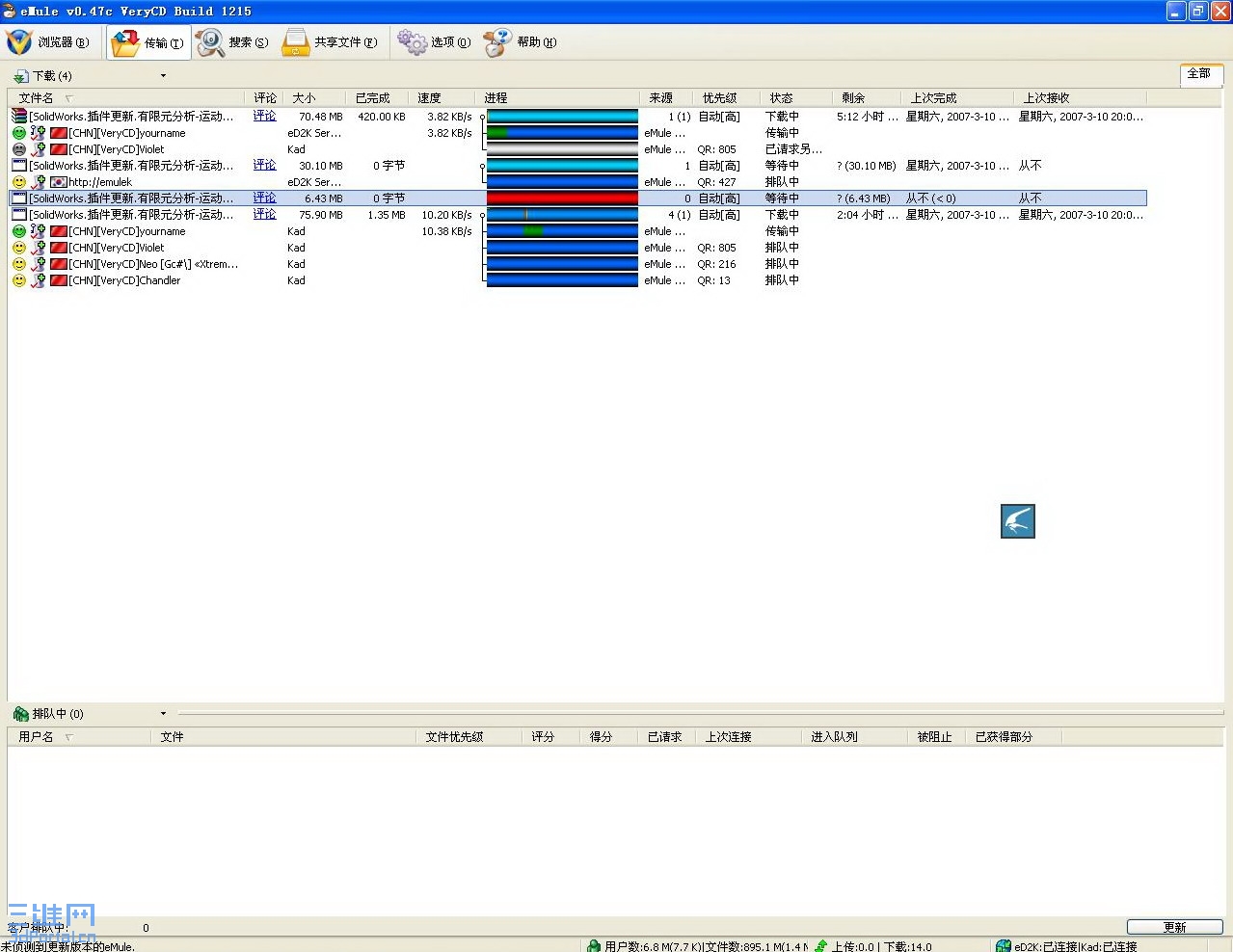1233x952 pixels.
Task: Sort downloads by the 优先级 priority column
Action: coord(728,98)
